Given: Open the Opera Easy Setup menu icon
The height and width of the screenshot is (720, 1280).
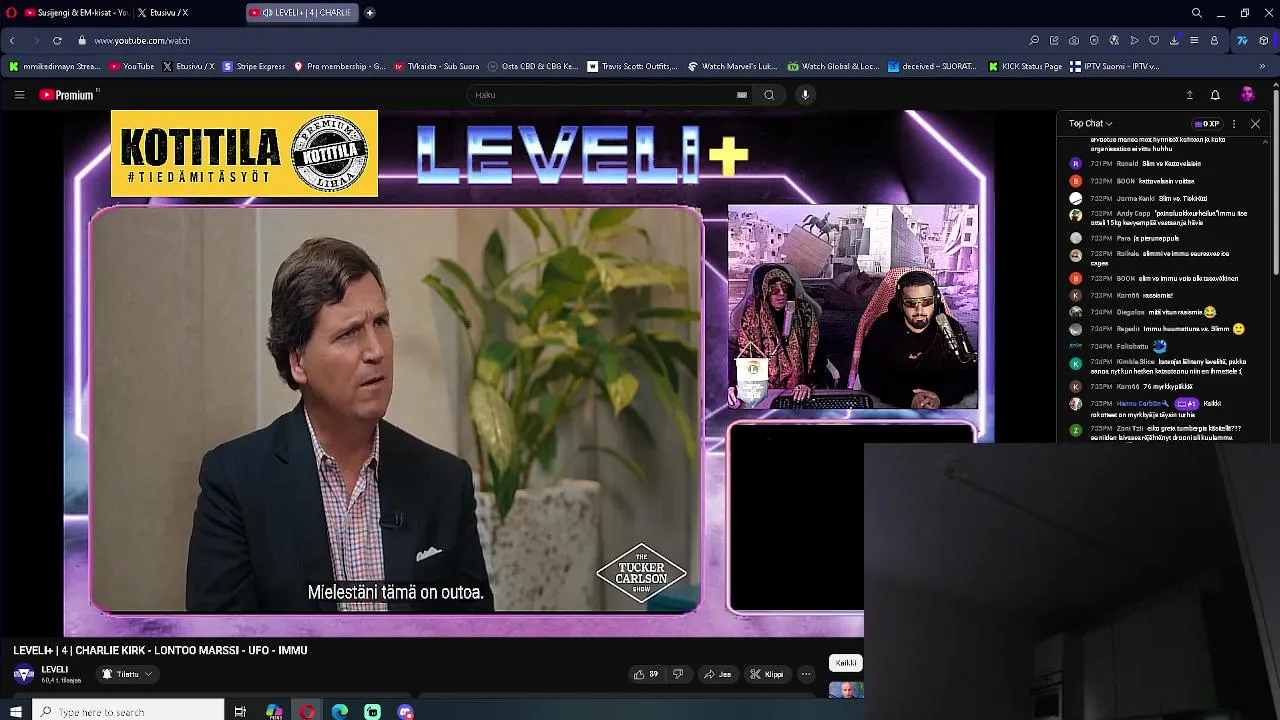Looking at the screenshot, I should [1194, 41].
